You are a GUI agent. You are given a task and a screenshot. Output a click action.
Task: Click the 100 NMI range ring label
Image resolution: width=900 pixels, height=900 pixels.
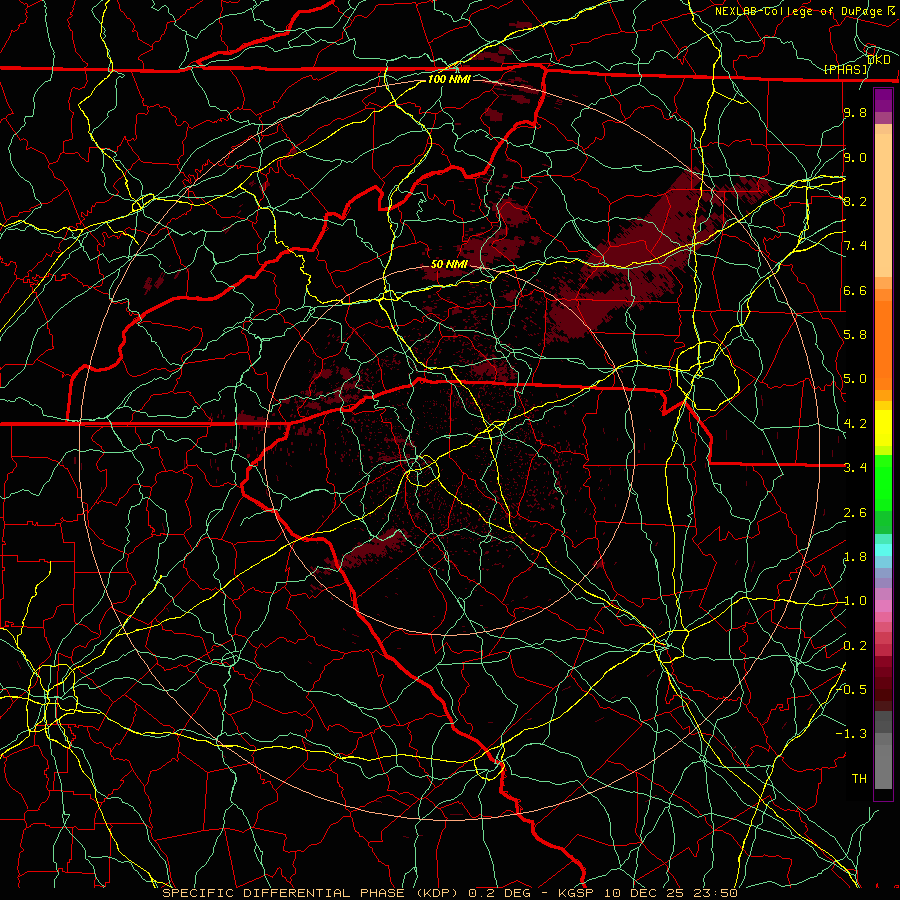pyautogui.click(x=449, y=79)
